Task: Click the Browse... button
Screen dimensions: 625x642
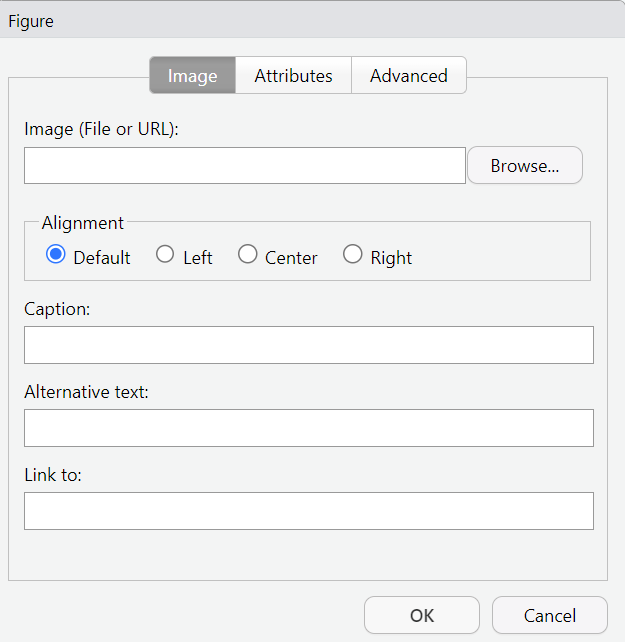Action: (x=525, y=165)
